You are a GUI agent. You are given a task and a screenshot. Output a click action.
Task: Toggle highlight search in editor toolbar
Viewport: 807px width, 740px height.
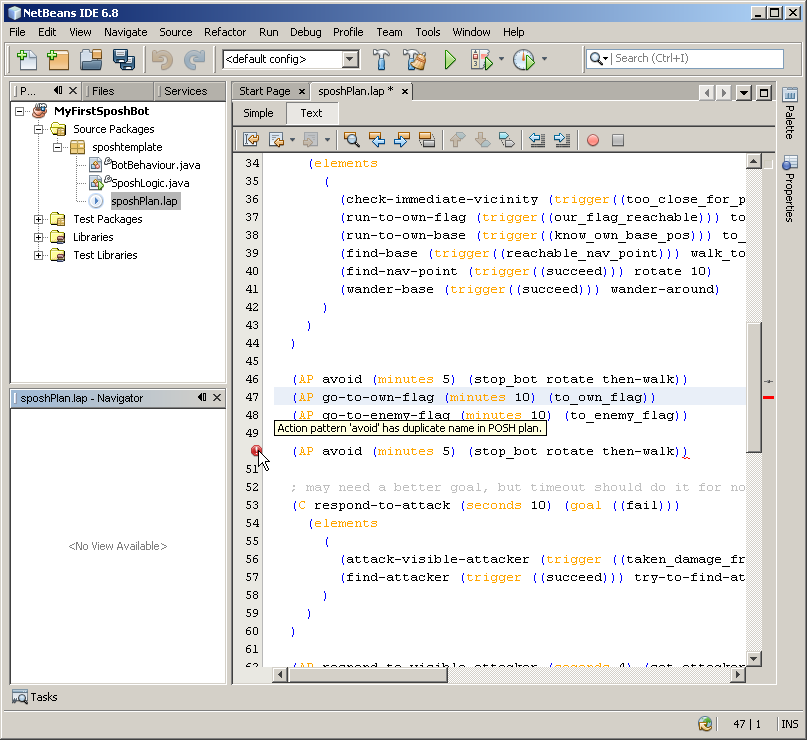pos(427,140)
